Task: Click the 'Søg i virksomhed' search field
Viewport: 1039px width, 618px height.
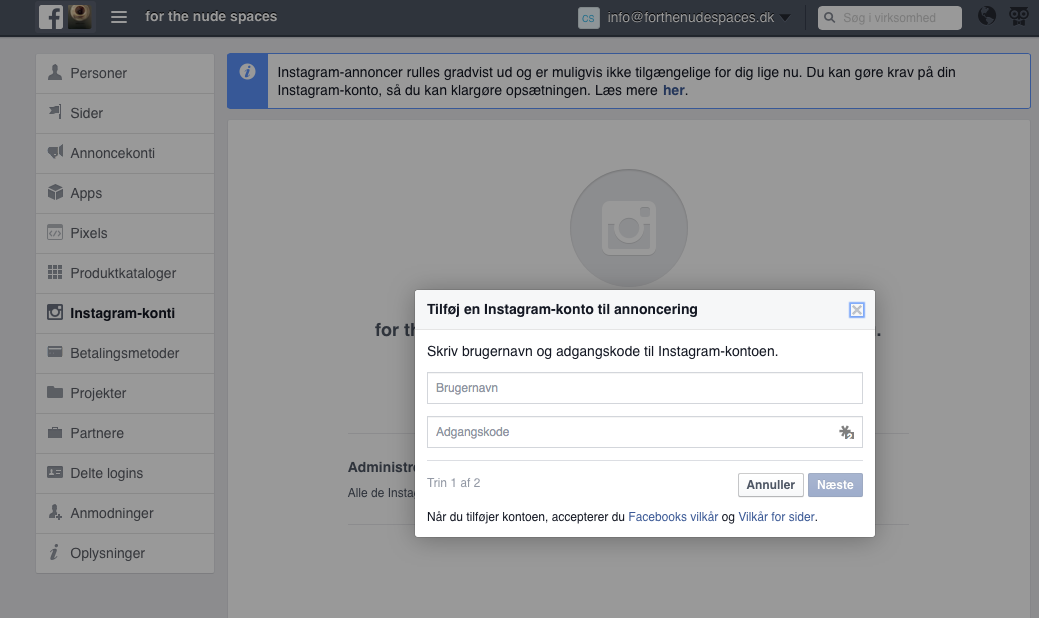Action: 890,18
